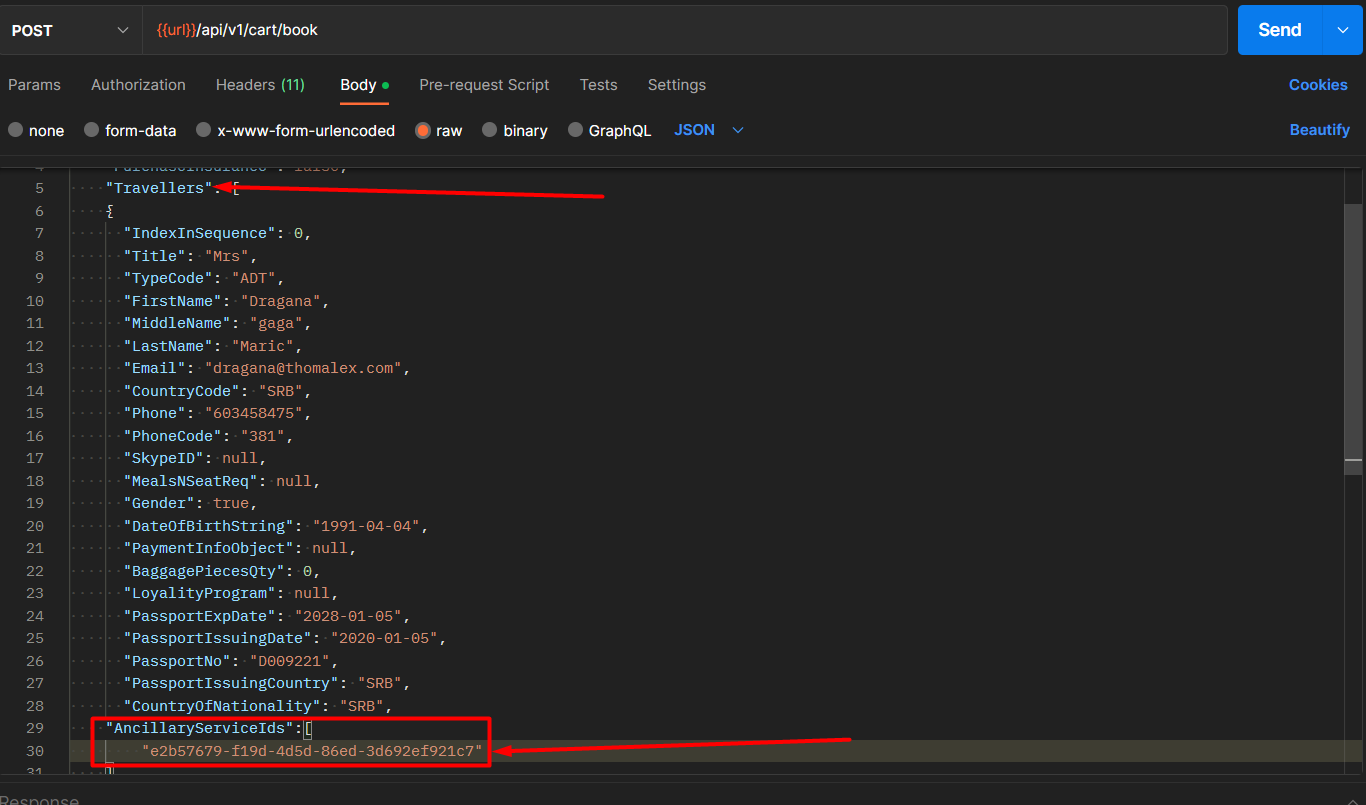Click the {{url}} variable in the URL
Screen dimensions: 1366x805
pos(176,30)
